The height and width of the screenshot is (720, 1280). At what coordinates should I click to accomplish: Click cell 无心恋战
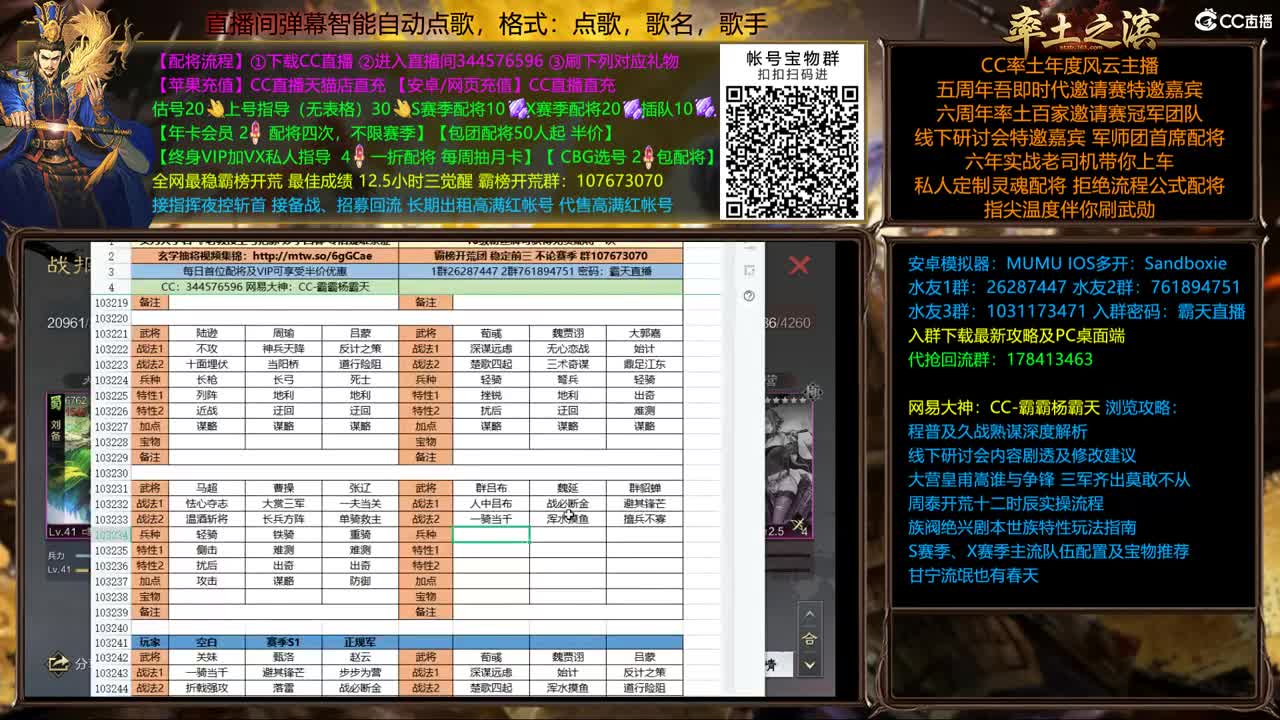(x=568, y=349)
